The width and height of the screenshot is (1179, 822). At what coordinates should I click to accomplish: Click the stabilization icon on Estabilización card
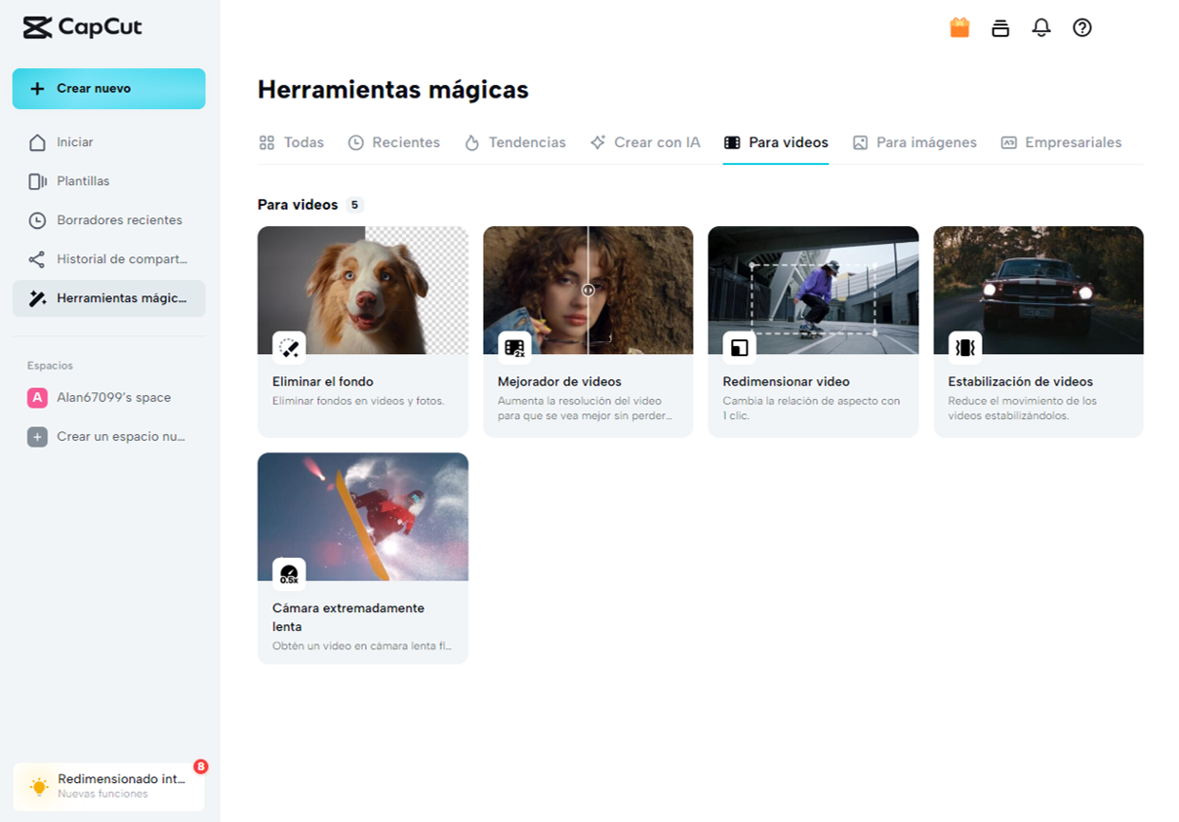coord(965,347)
